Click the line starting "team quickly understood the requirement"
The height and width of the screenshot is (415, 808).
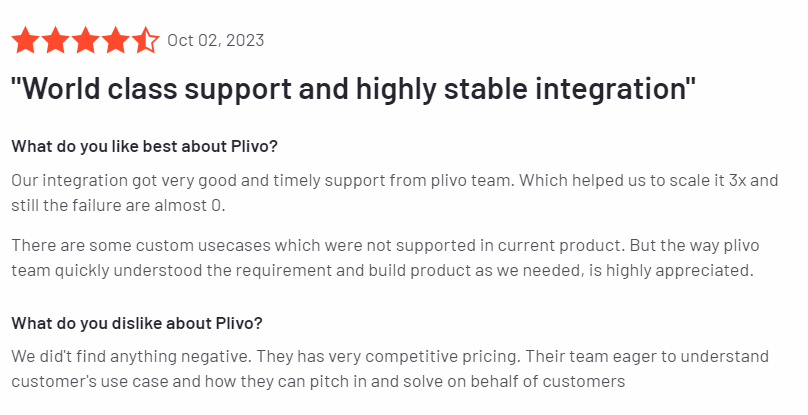[x=381, y=270]
